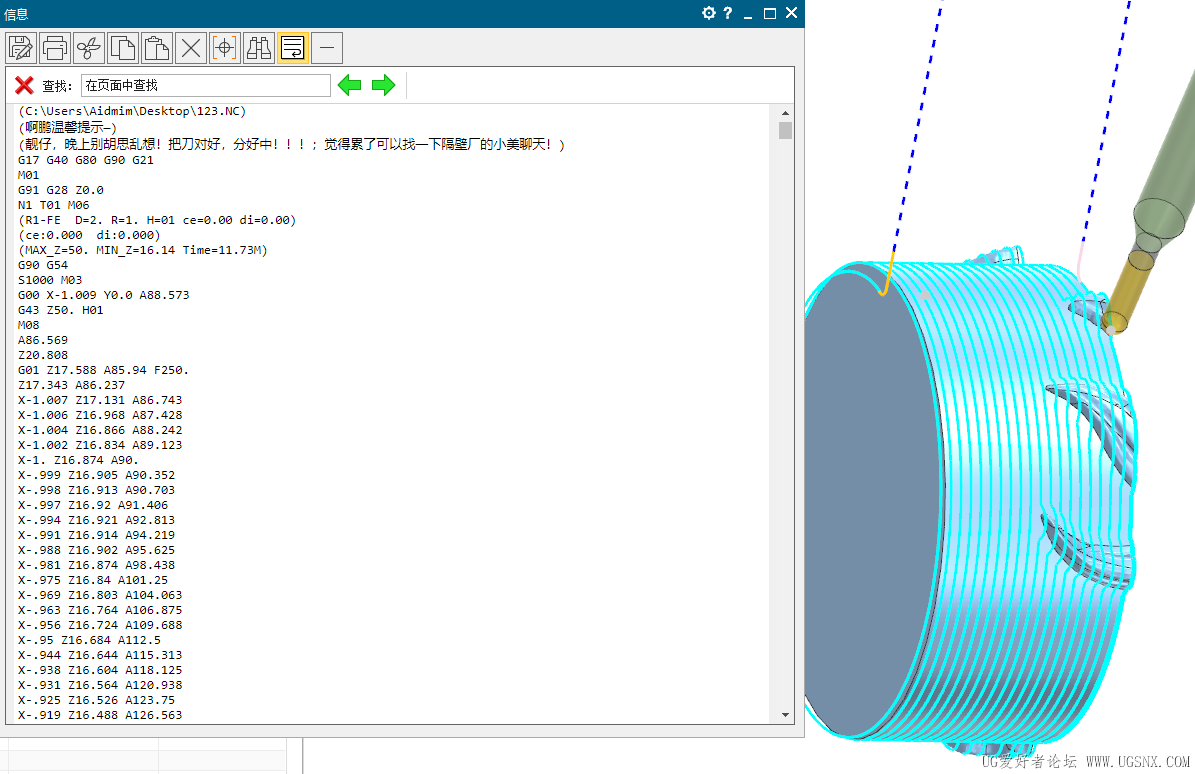Cancel search with the red X button
This screenshot has width=1195, height=774.
click(x=23, y=85)
